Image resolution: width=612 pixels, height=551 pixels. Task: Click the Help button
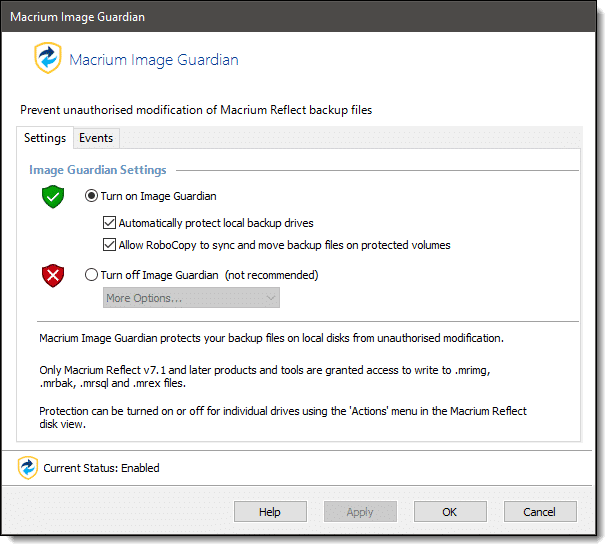pyautogui.click(x=270, y=512)
